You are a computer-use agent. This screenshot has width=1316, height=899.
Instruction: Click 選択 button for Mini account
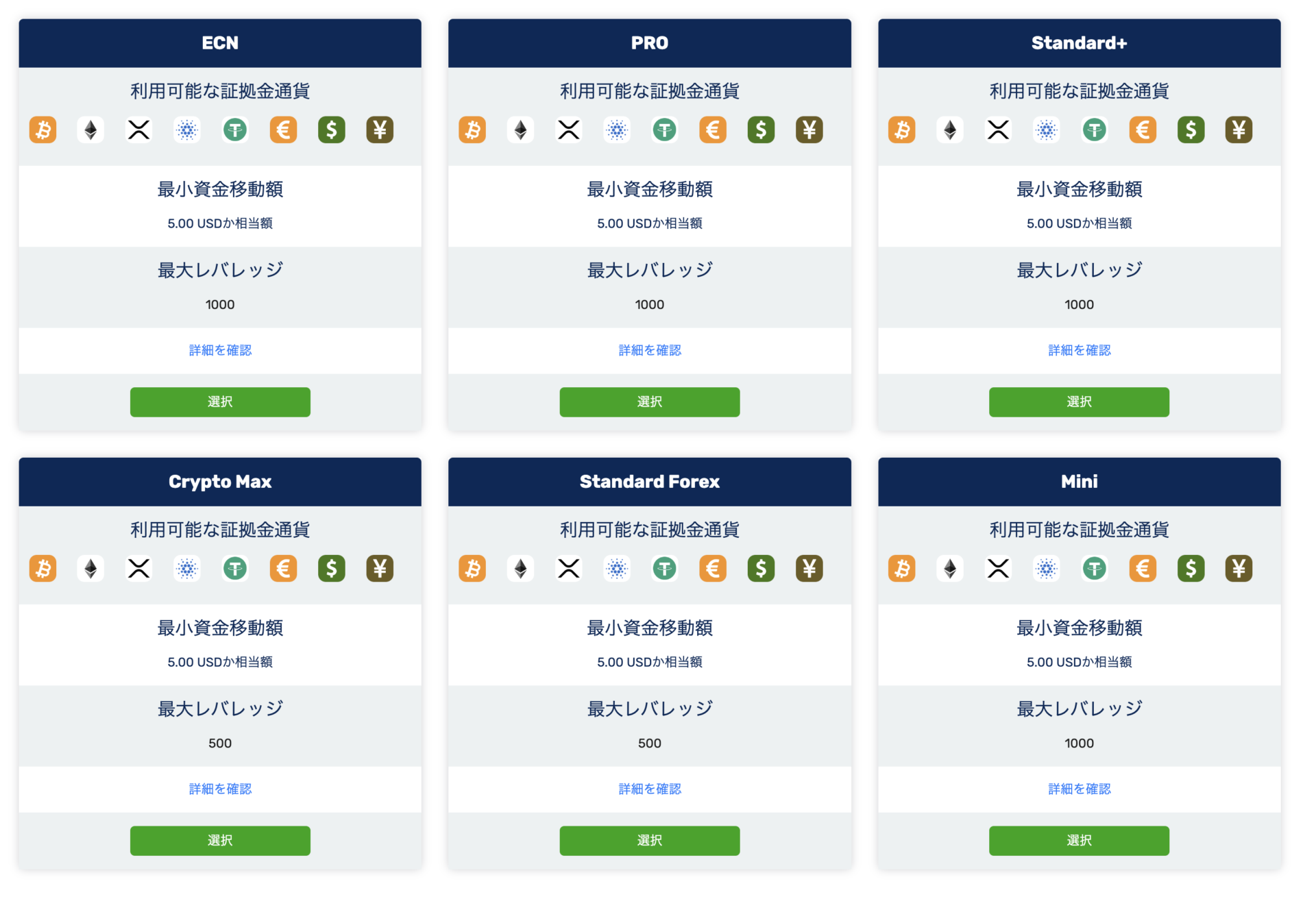1080,841
